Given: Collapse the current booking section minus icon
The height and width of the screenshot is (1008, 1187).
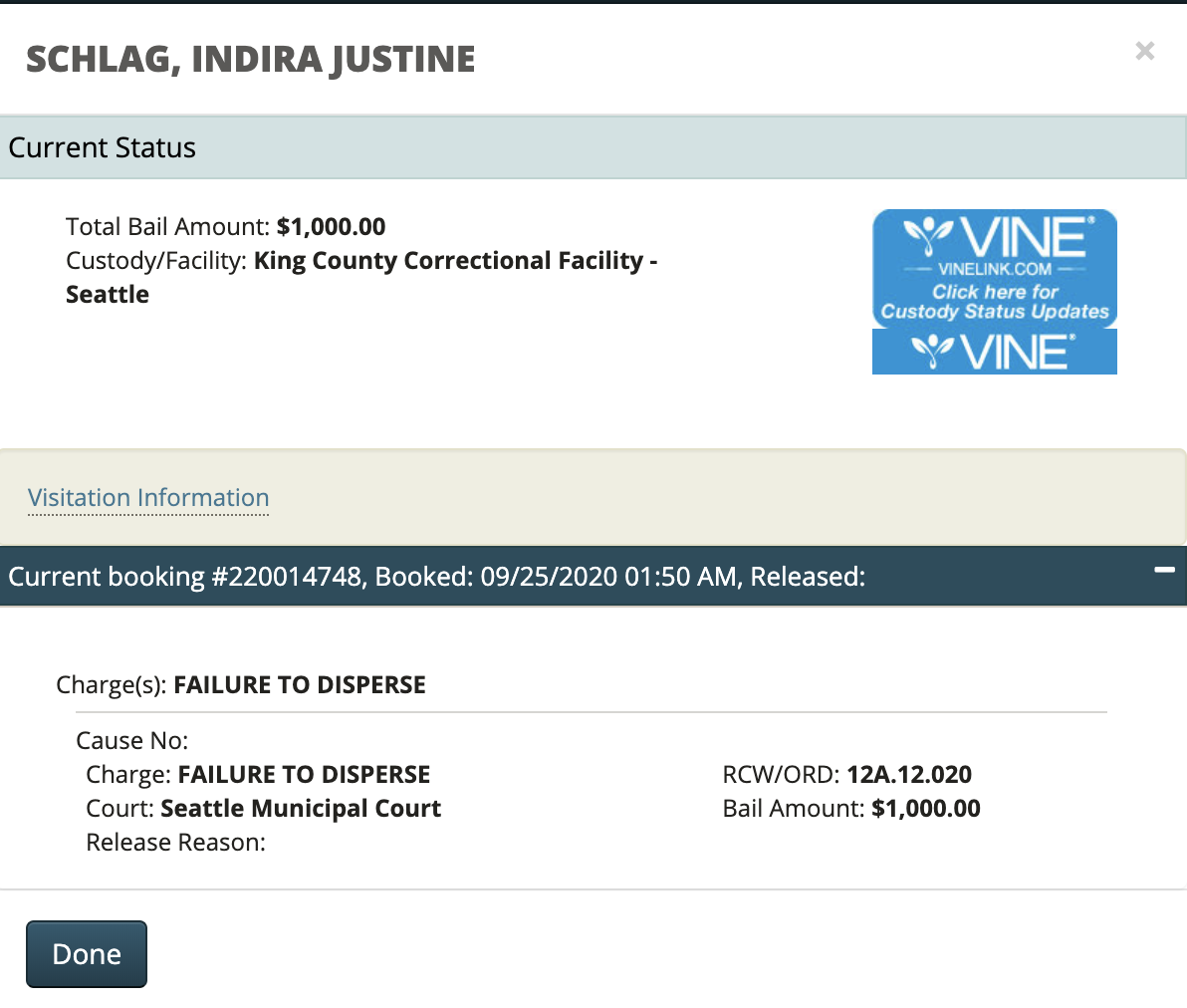Looking at the screenshot, I should [1163, 571].
